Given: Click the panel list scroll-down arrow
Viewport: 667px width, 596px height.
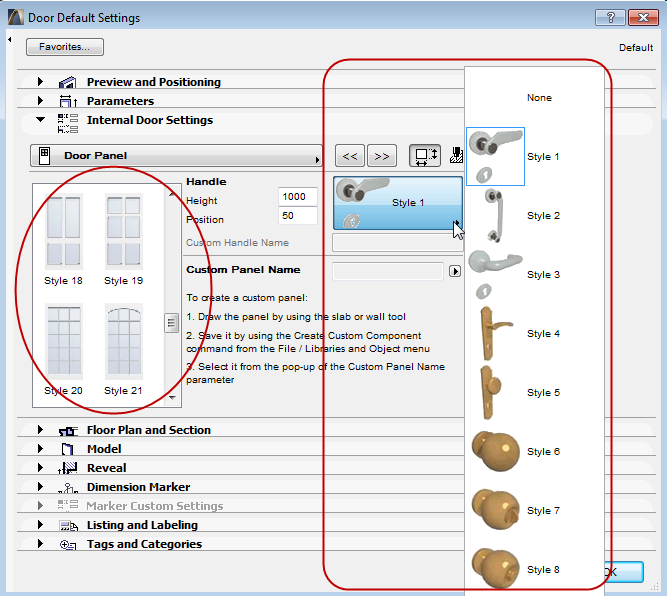Looking at the screenshot, I should [x=172, y=398].
